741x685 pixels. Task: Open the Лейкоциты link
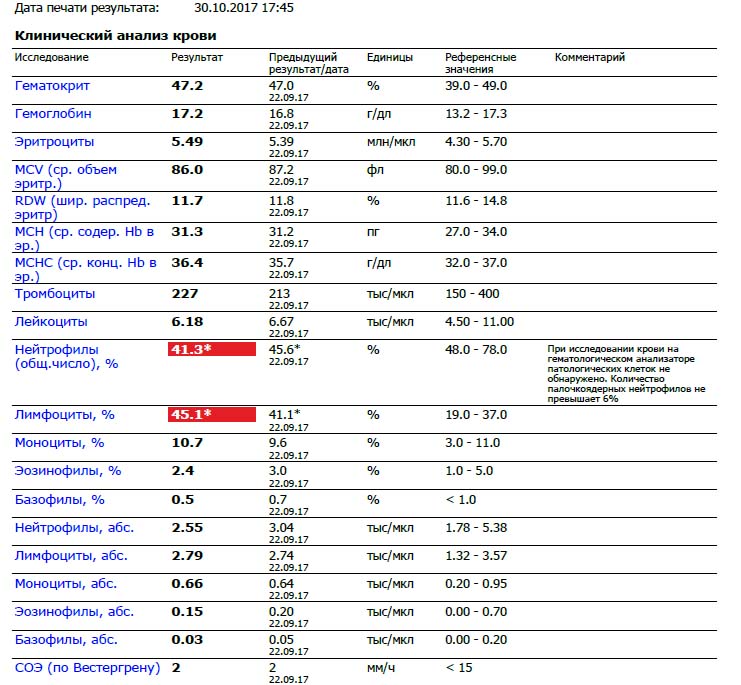coord(51,322)
